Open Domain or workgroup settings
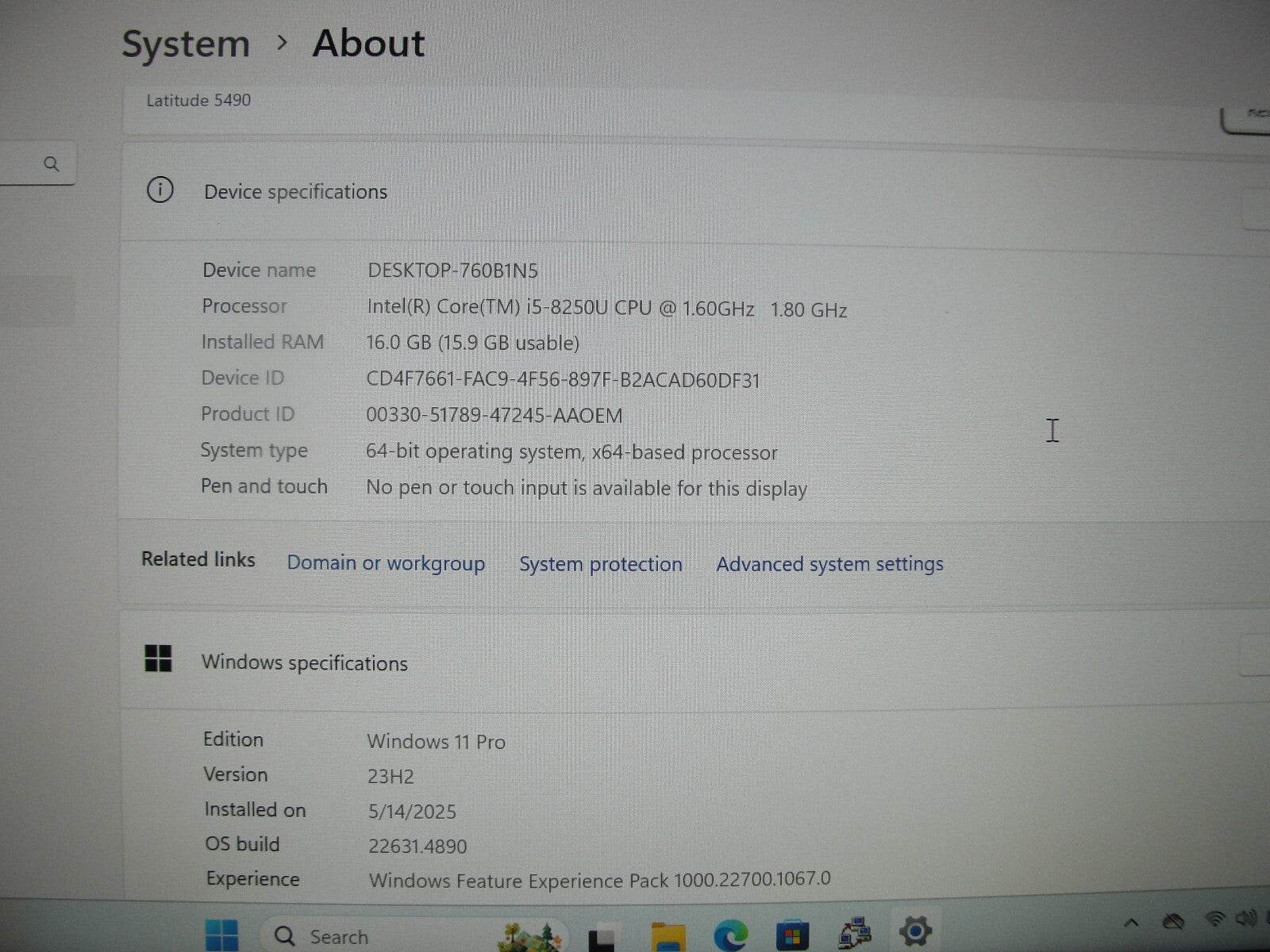 387,562
